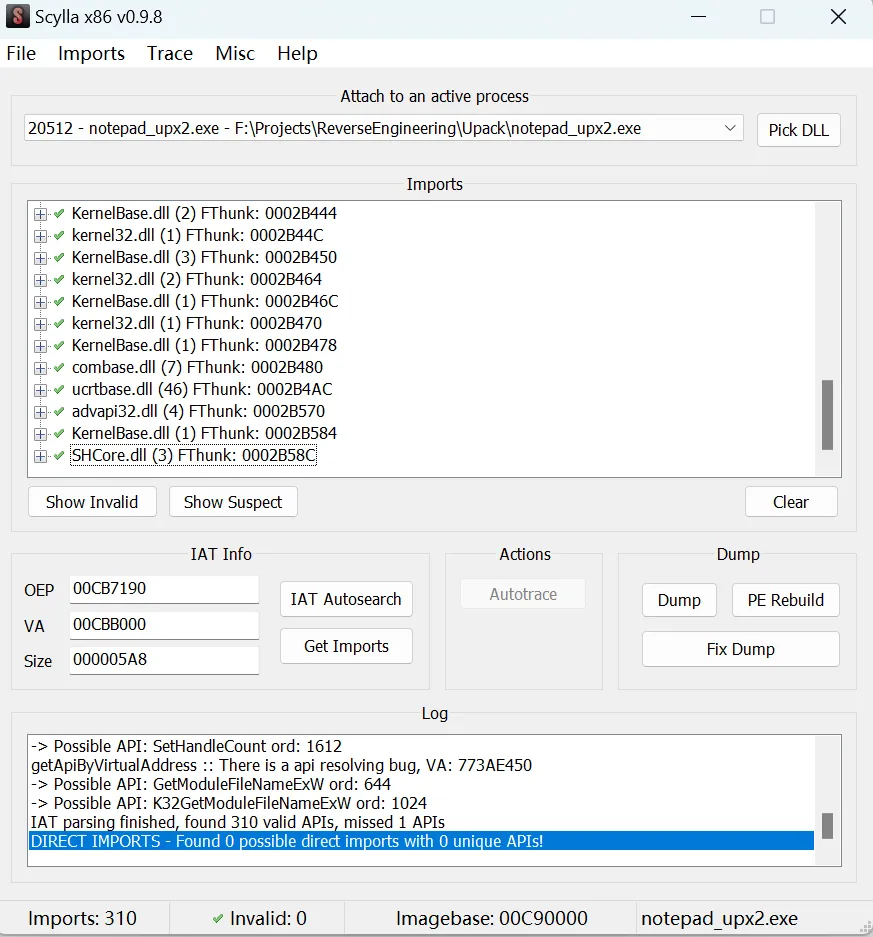Viewport: 873px width, 937px height.
Task: Click Show Invalid imports button
Action: 92,502
